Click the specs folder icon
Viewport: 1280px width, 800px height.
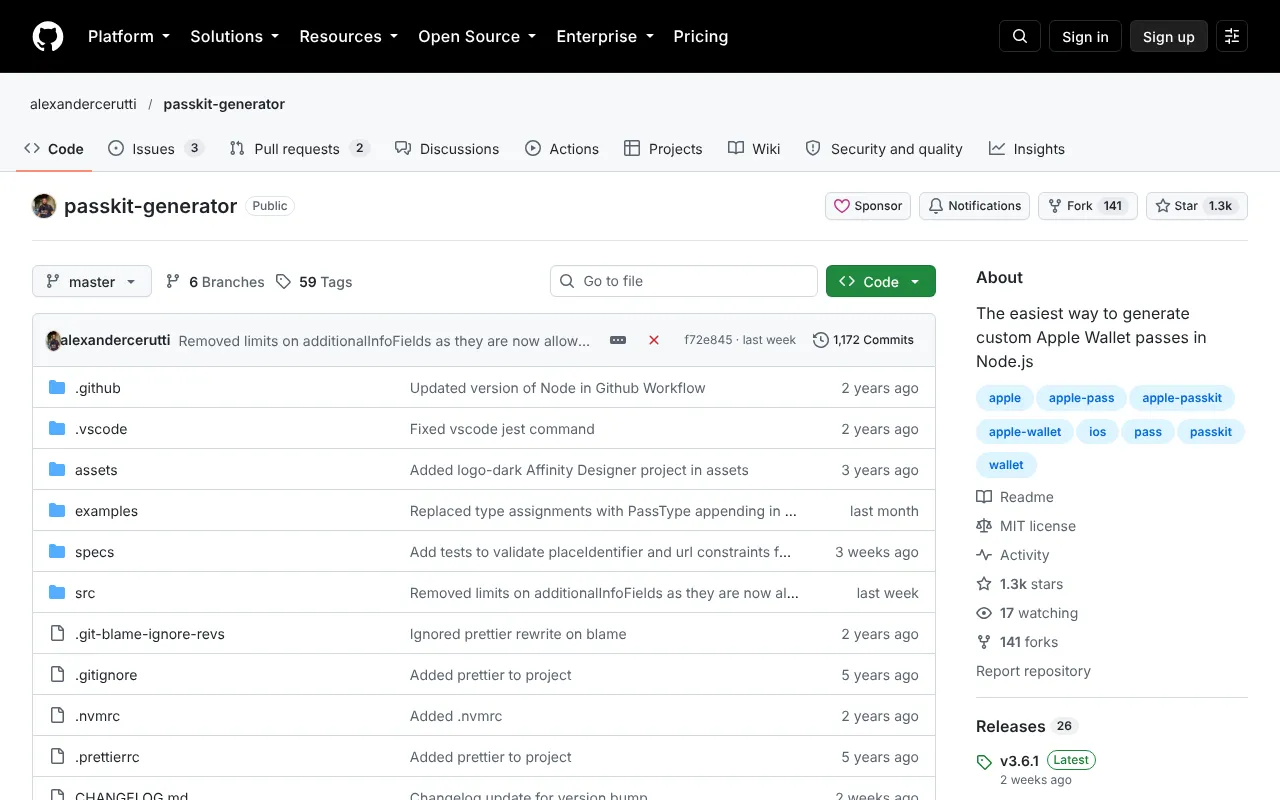coord(57,552)
